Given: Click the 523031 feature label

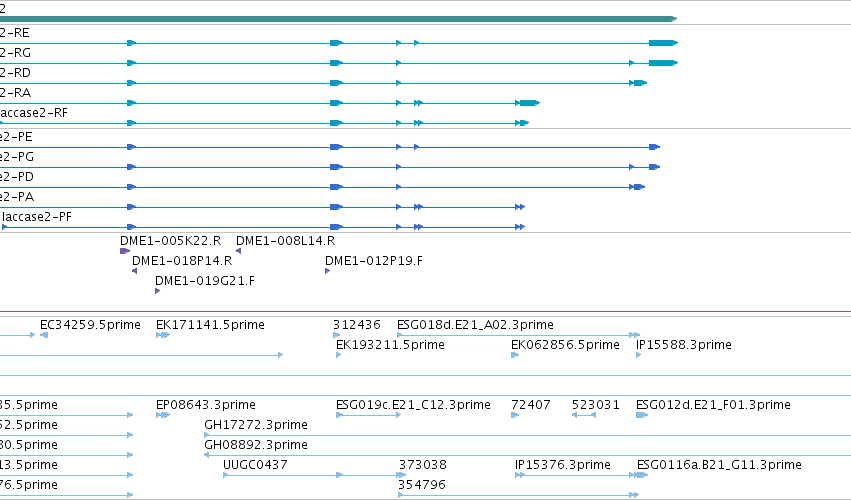Looking at the screenshot, I should tap(595, 405).
